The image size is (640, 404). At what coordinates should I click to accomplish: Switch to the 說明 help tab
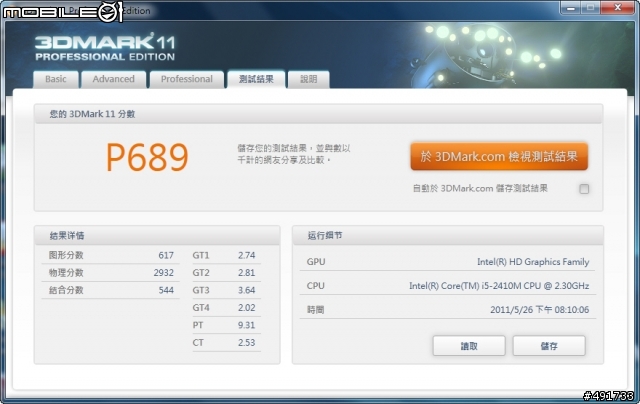309,79
